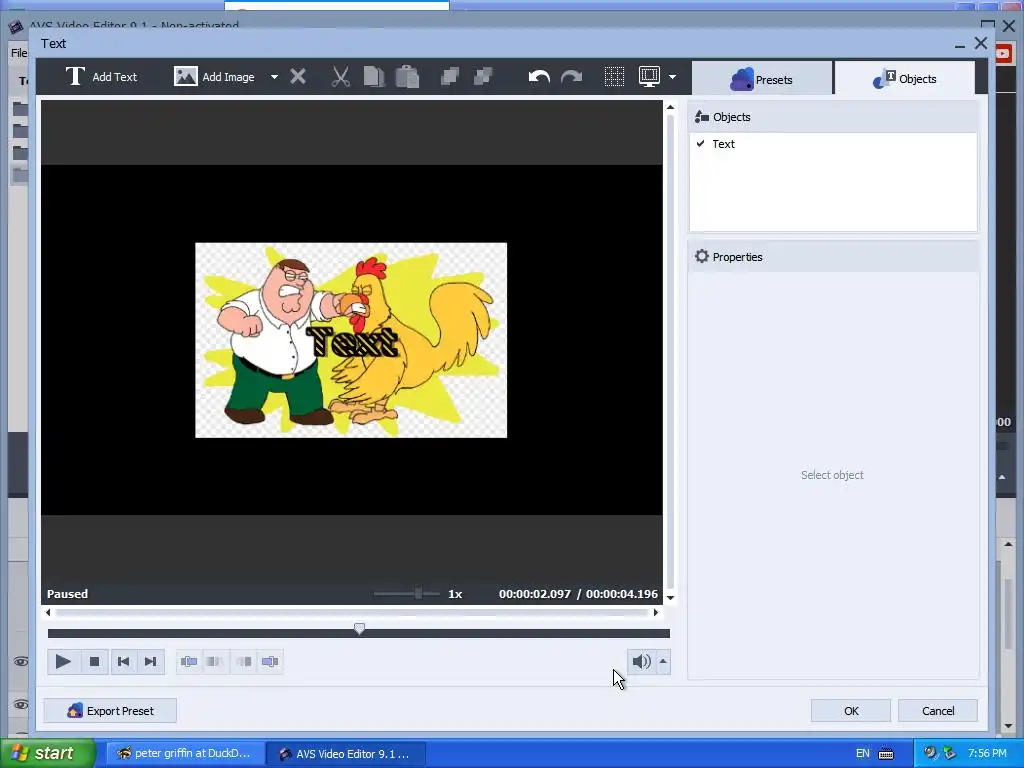This screenshot has width=1024, height=768.
Task: Toggle the Text object checkmark
Action: (x=701, y=144)
